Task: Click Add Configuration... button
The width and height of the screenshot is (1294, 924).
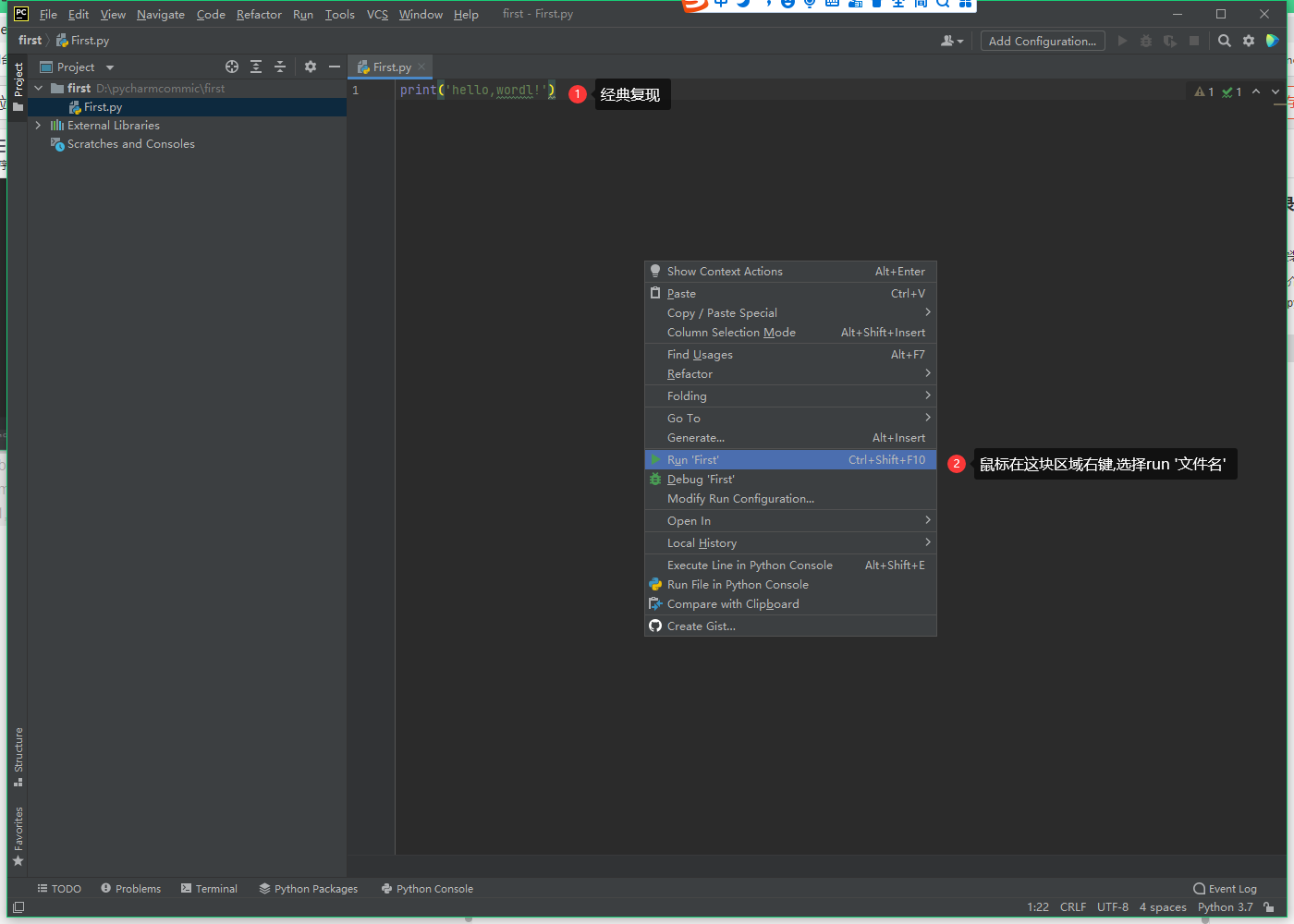Action: [x=1043, y=41]
